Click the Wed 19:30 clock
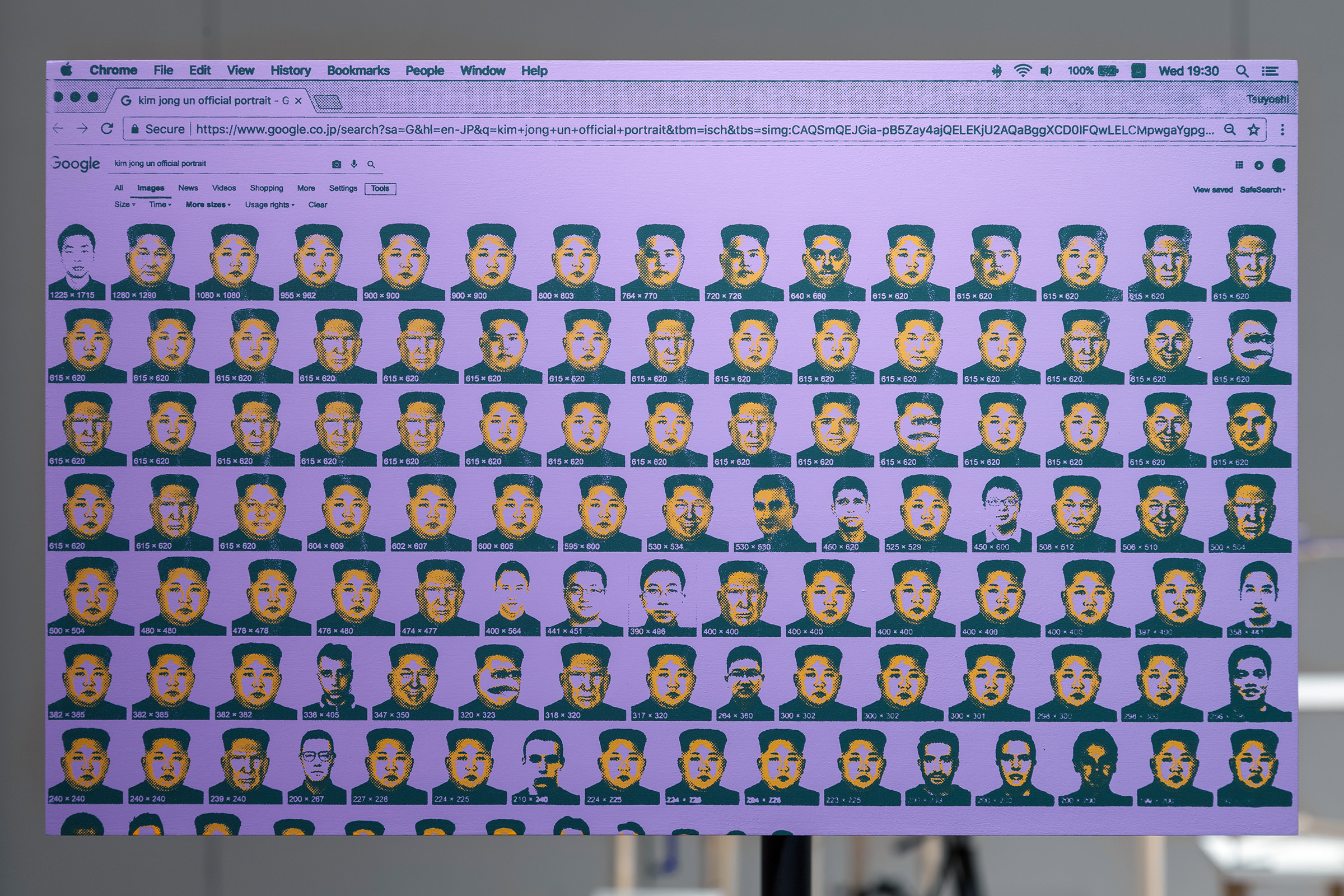 [x=1188, y=72]
